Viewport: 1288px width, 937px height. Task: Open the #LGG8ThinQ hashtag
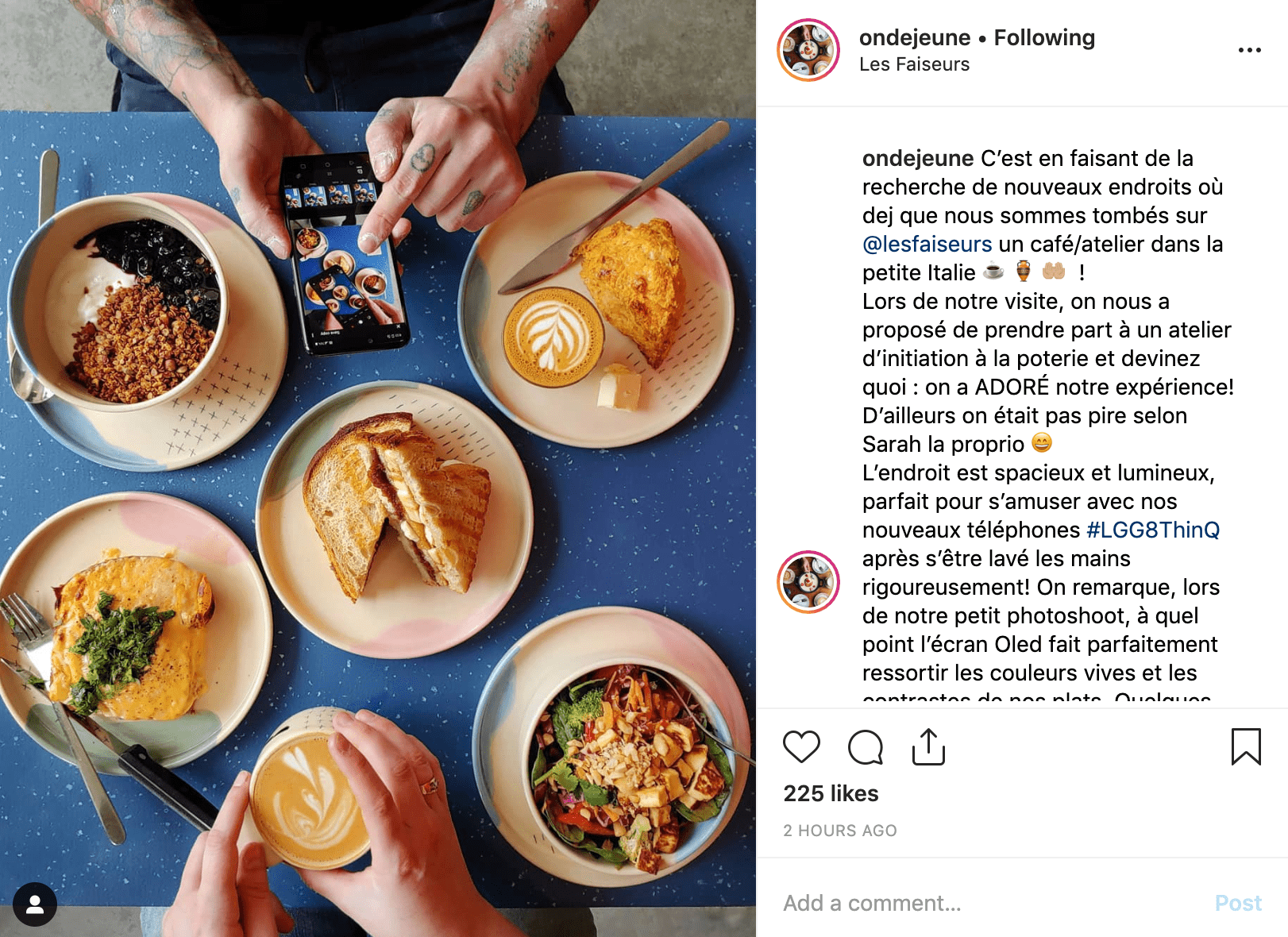[x=1153, y=530]
